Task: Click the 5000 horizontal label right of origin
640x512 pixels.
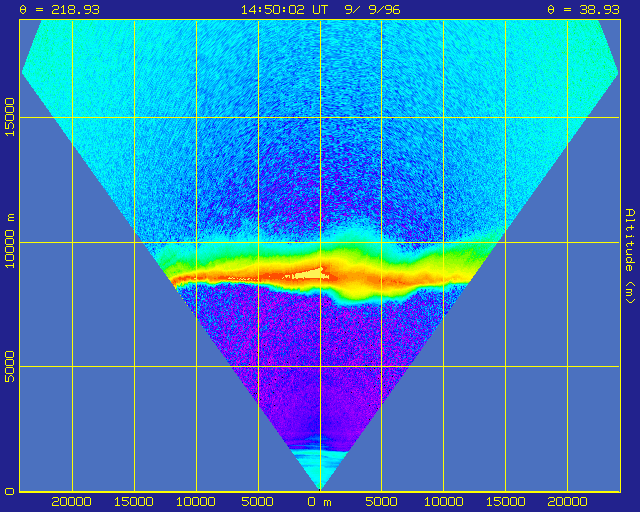Action: [381, 502]
